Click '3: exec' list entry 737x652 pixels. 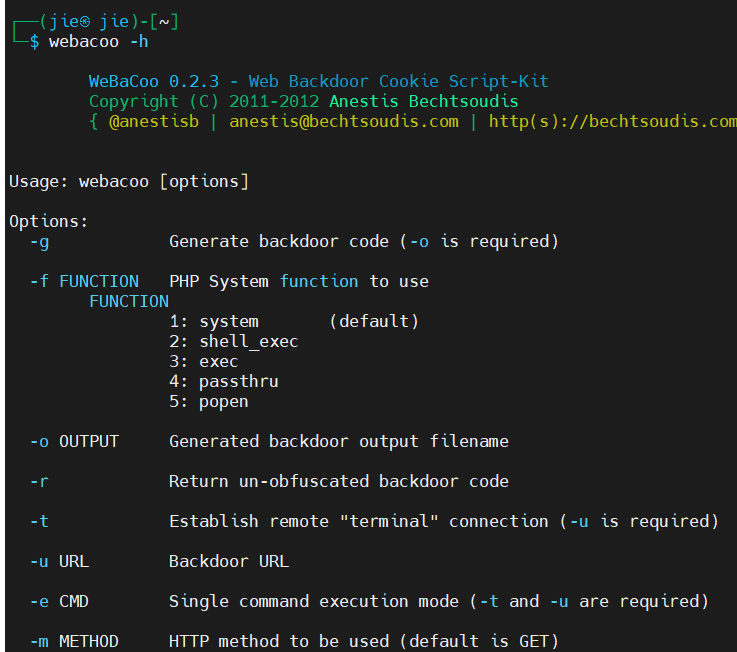(204, 361)
